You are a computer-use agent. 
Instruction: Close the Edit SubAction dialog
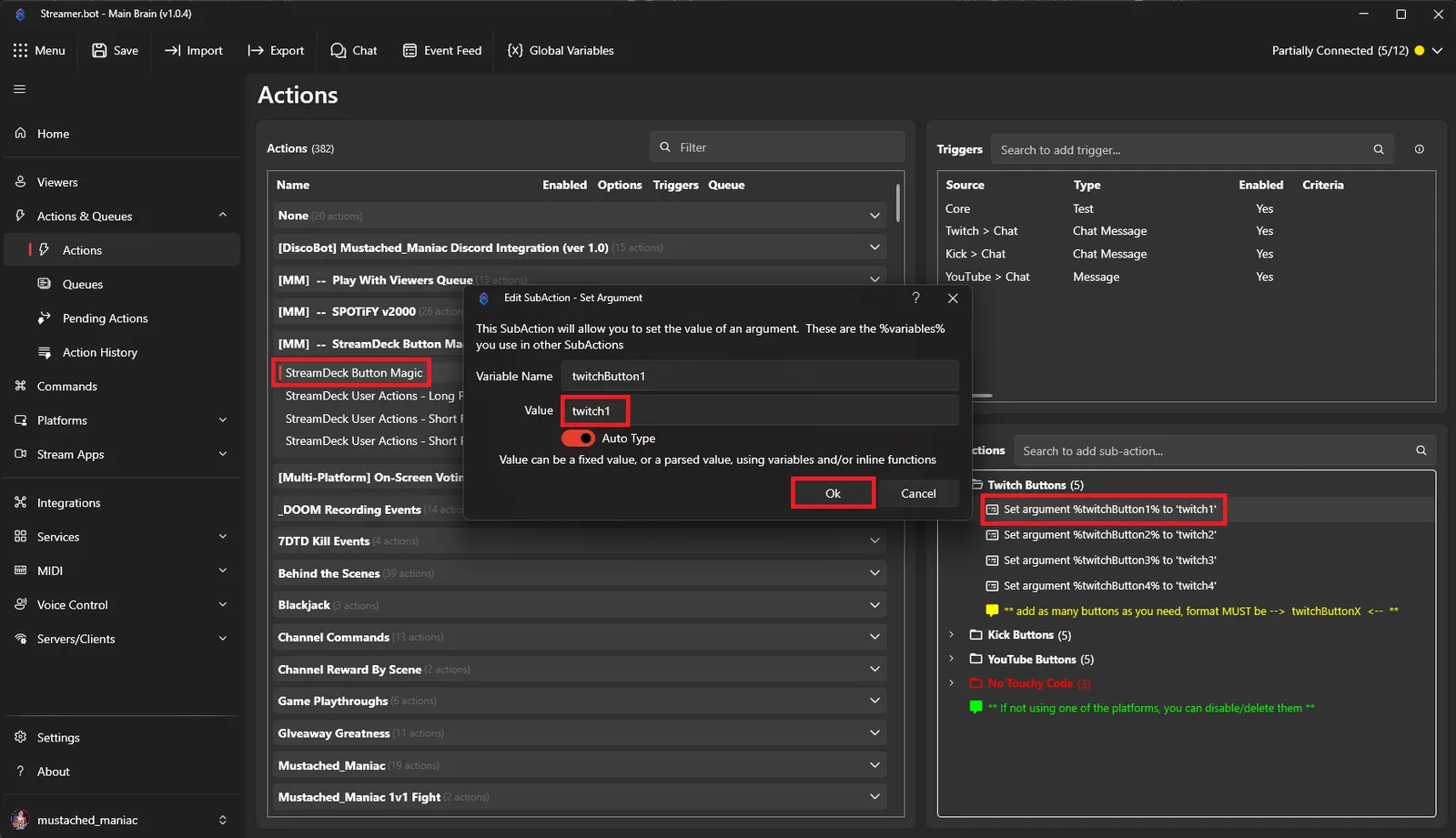click(953, 298)
